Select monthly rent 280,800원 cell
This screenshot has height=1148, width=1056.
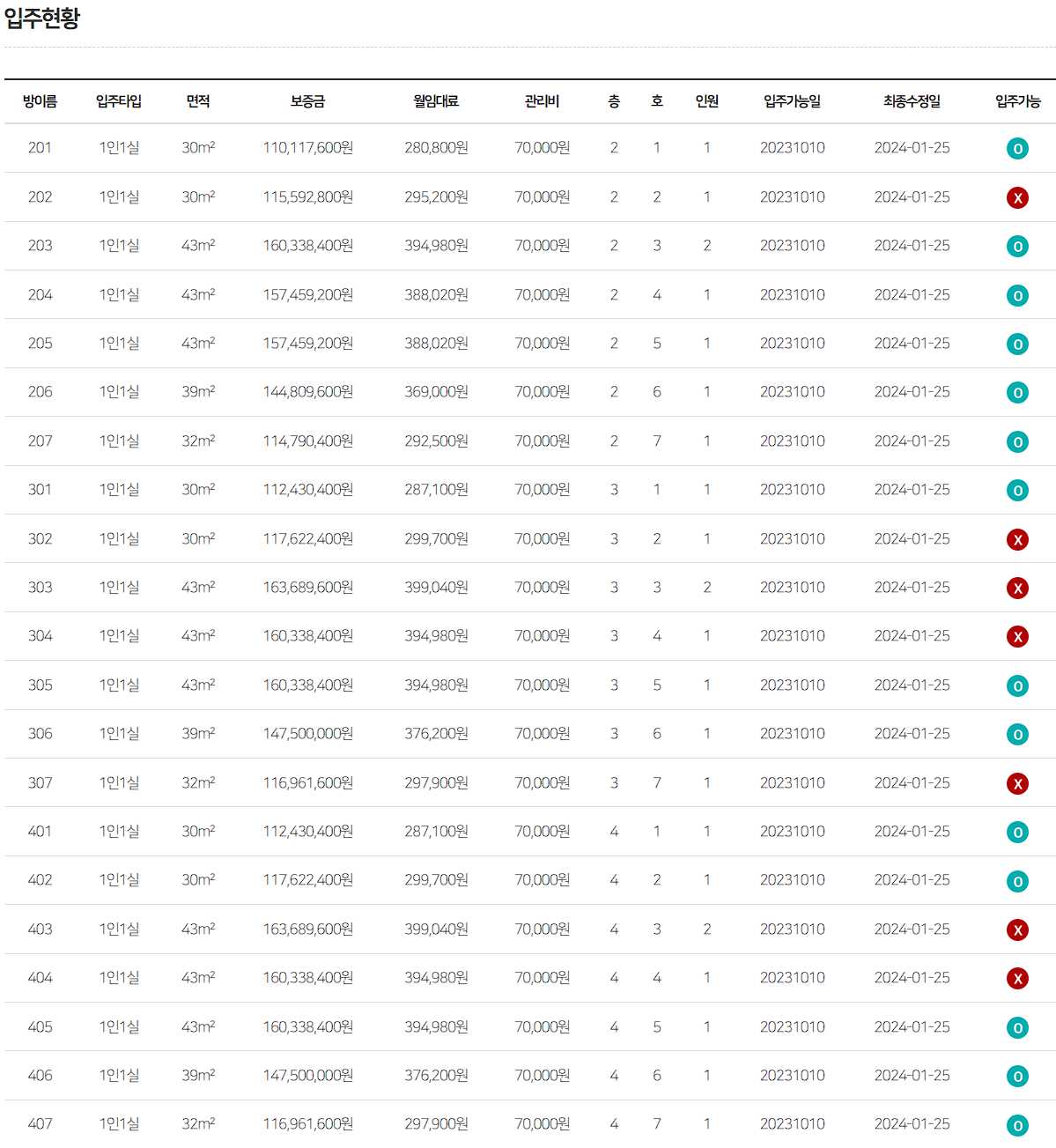pos(436,148)
